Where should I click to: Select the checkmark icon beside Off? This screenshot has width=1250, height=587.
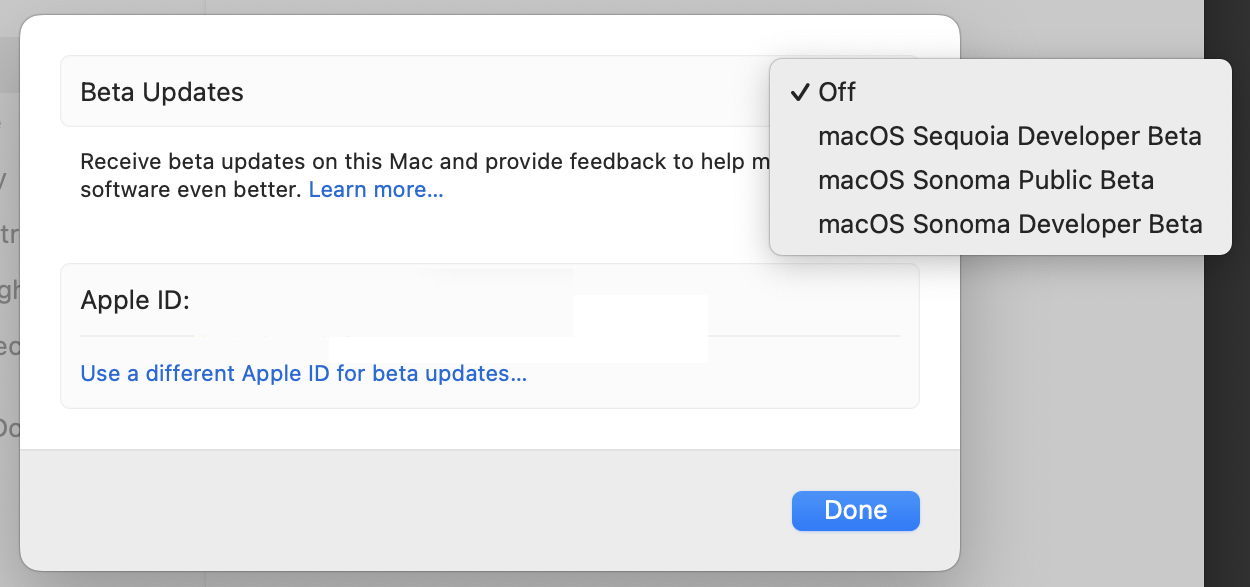[x=799, y=92]
